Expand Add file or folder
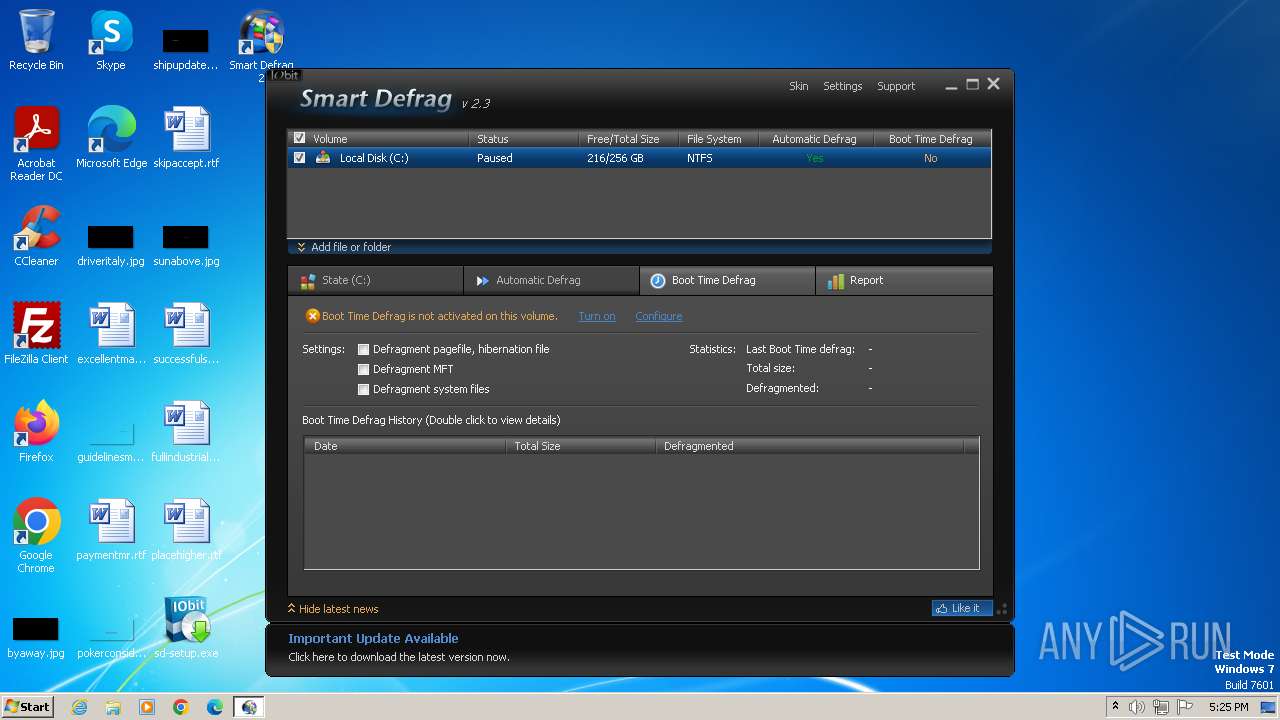Screen dimensions: 1280x720 tap(344, 247)
